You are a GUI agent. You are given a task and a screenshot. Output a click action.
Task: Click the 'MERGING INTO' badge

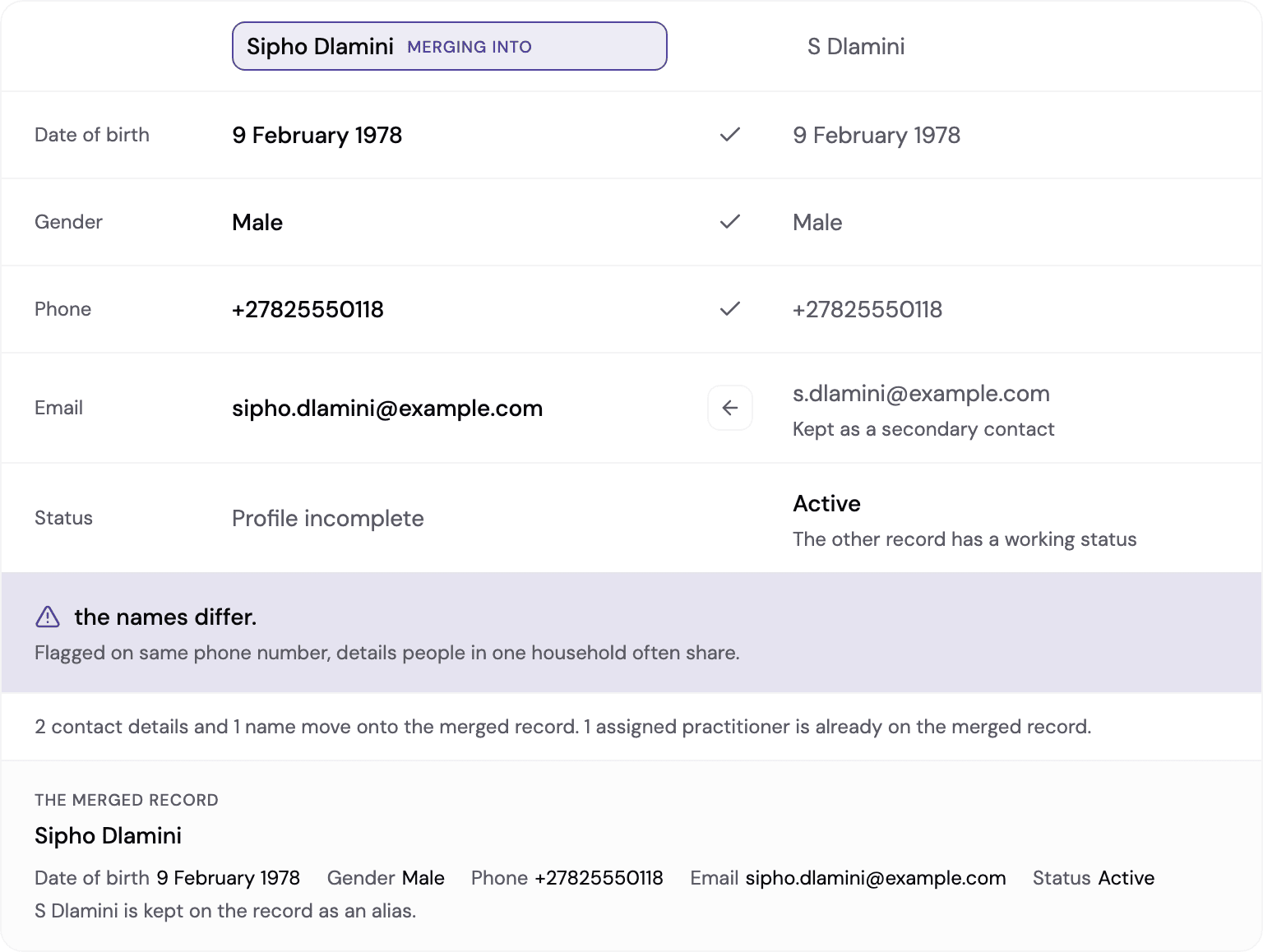coord(470,47)
